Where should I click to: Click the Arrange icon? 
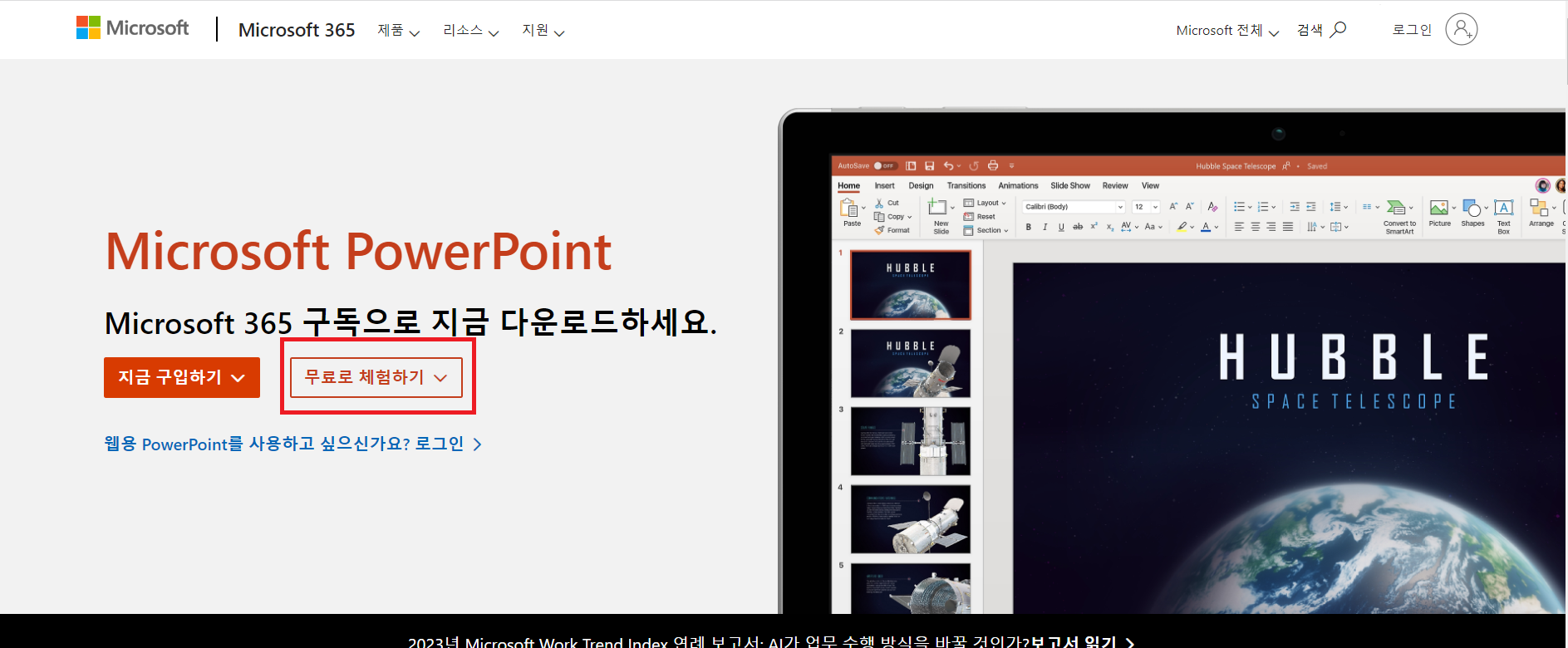[1538, 208]
